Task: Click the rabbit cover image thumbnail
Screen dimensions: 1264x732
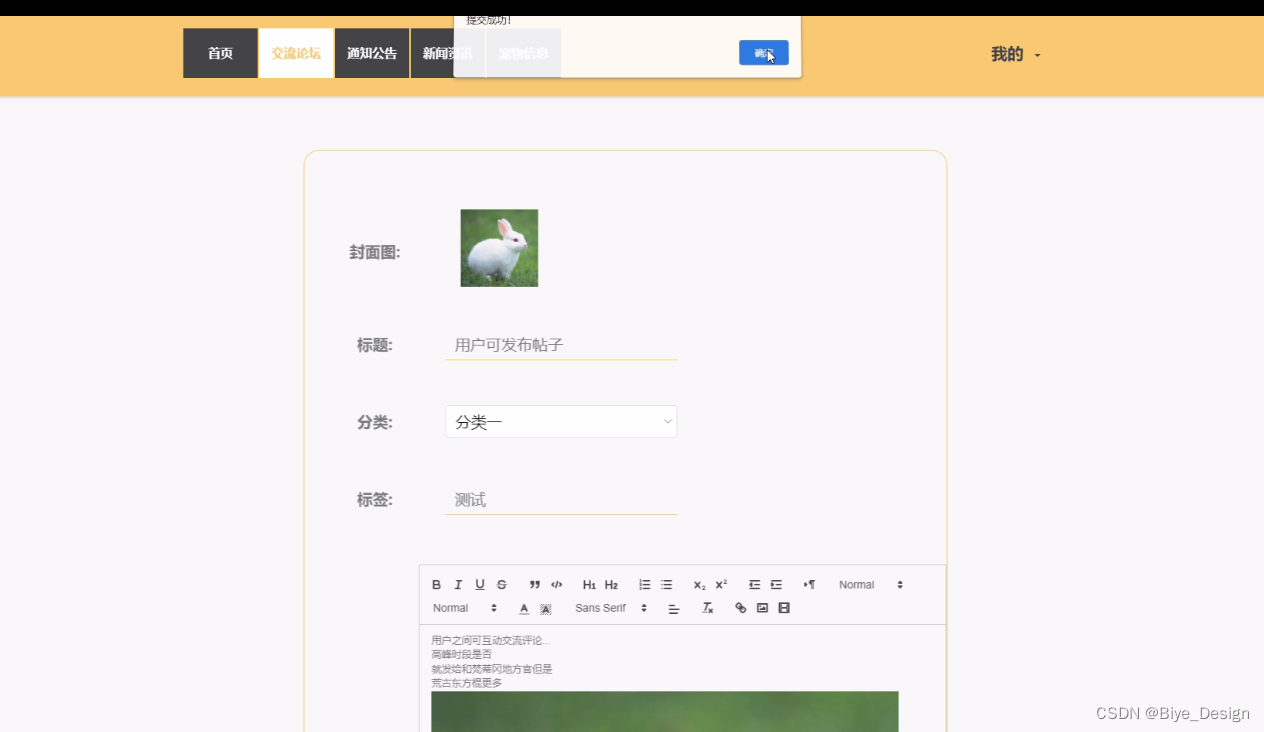Action: click(499, 248)
